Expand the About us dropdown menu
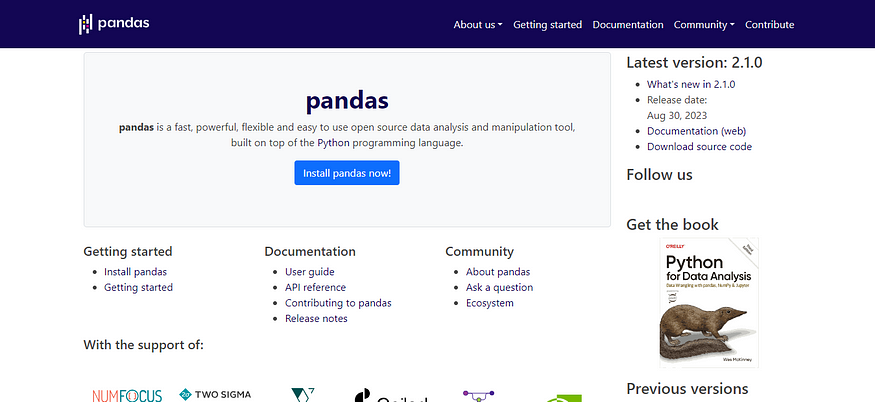The height and width of the screenshot is (402, 875). pyautogui.click(x=477, y=25)
